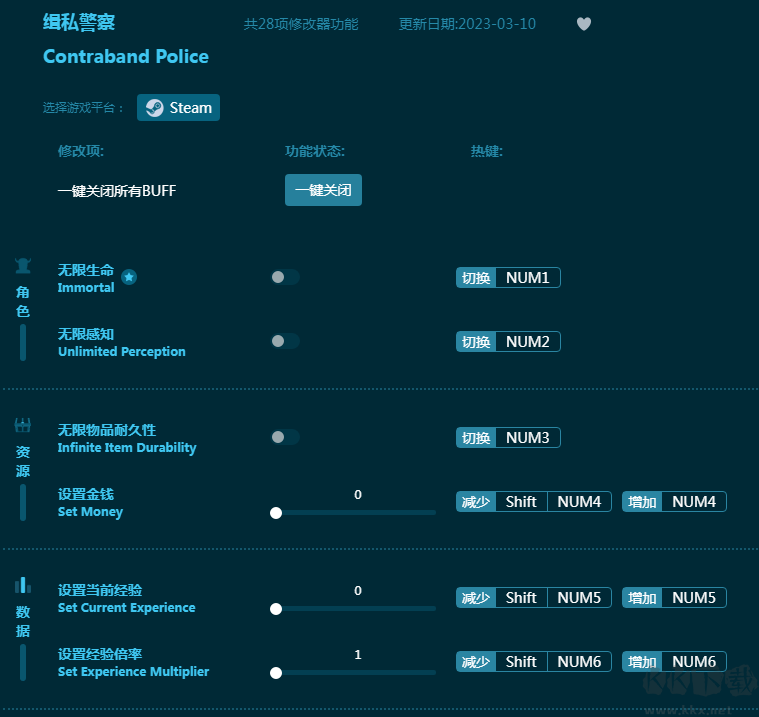
Task: Click the Set Experience Multiplier slider handle
Action: (276, 672)
